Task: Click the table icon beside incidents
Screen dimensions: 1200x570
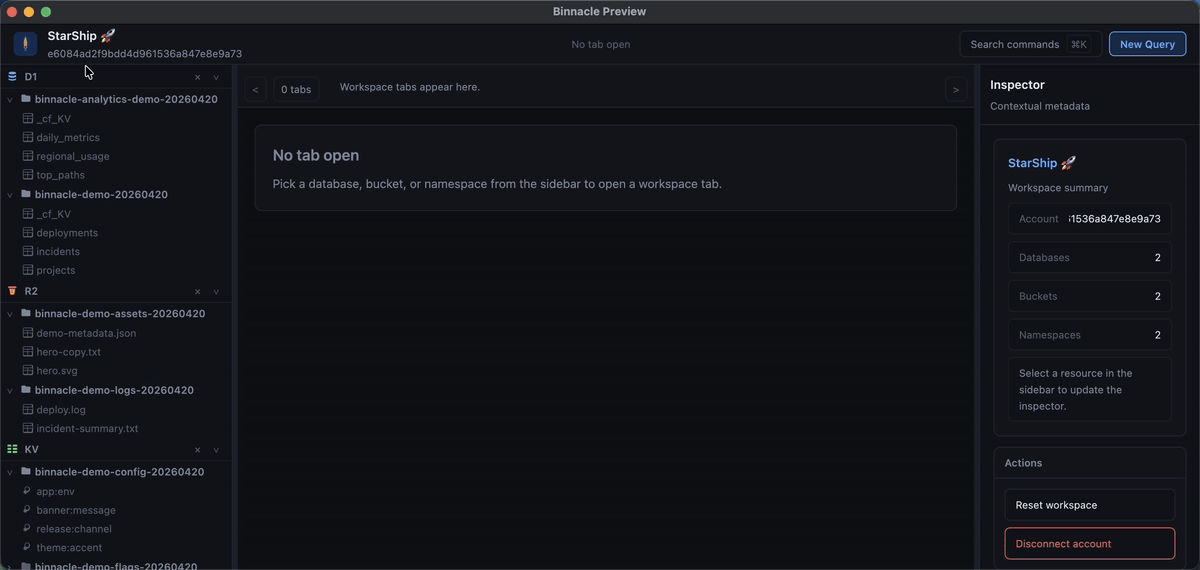Action: [x=28, y=251]
